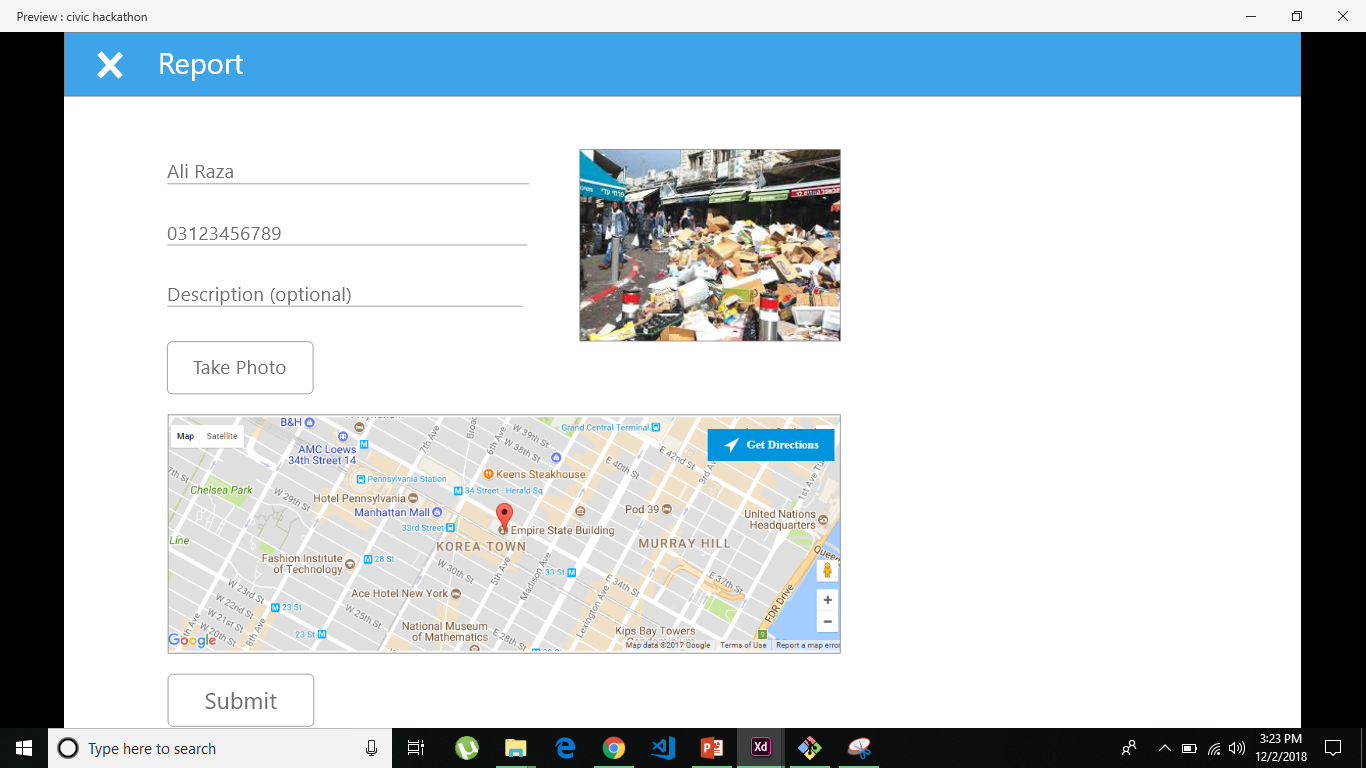
Task: Click the Cortana microphone icon
Action: [x=371, y=748]
